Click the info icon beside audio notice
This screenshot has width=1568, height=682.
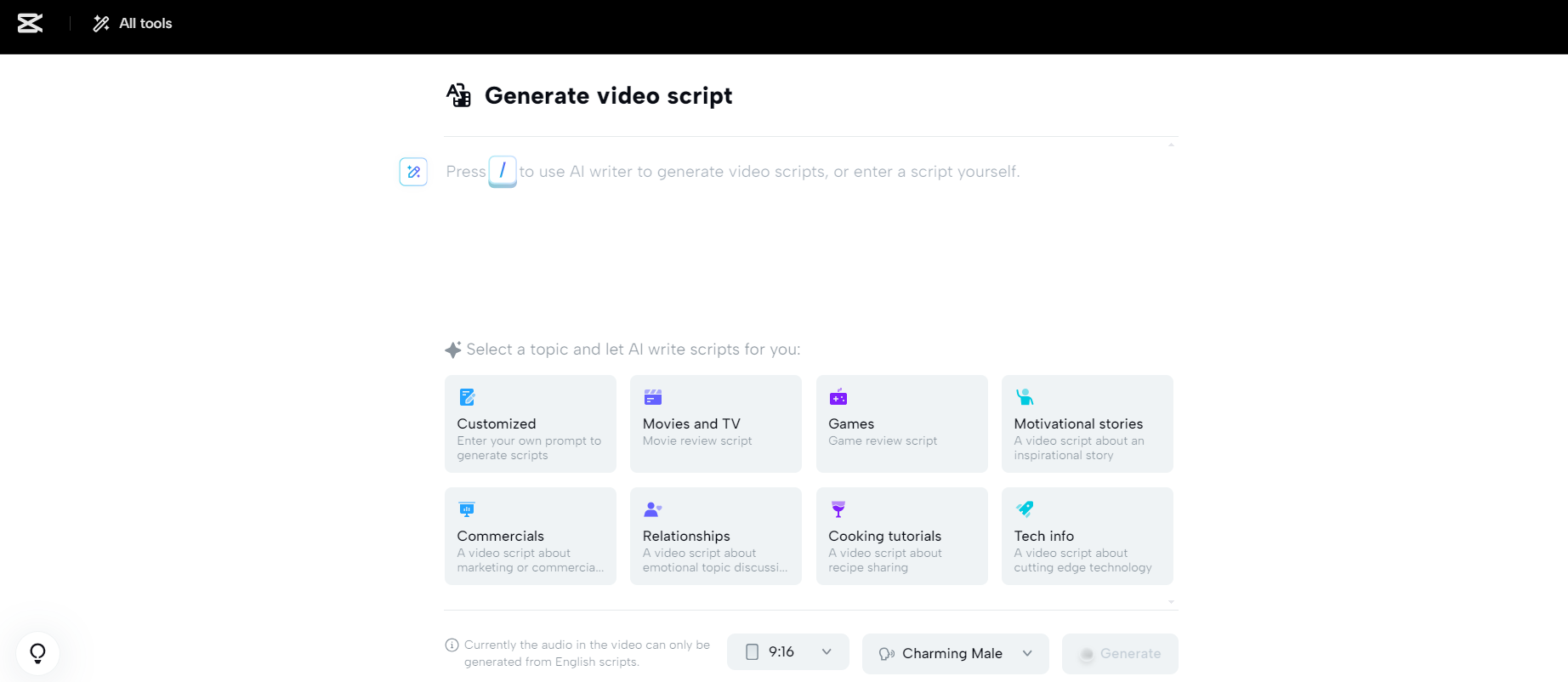(452, 645)
